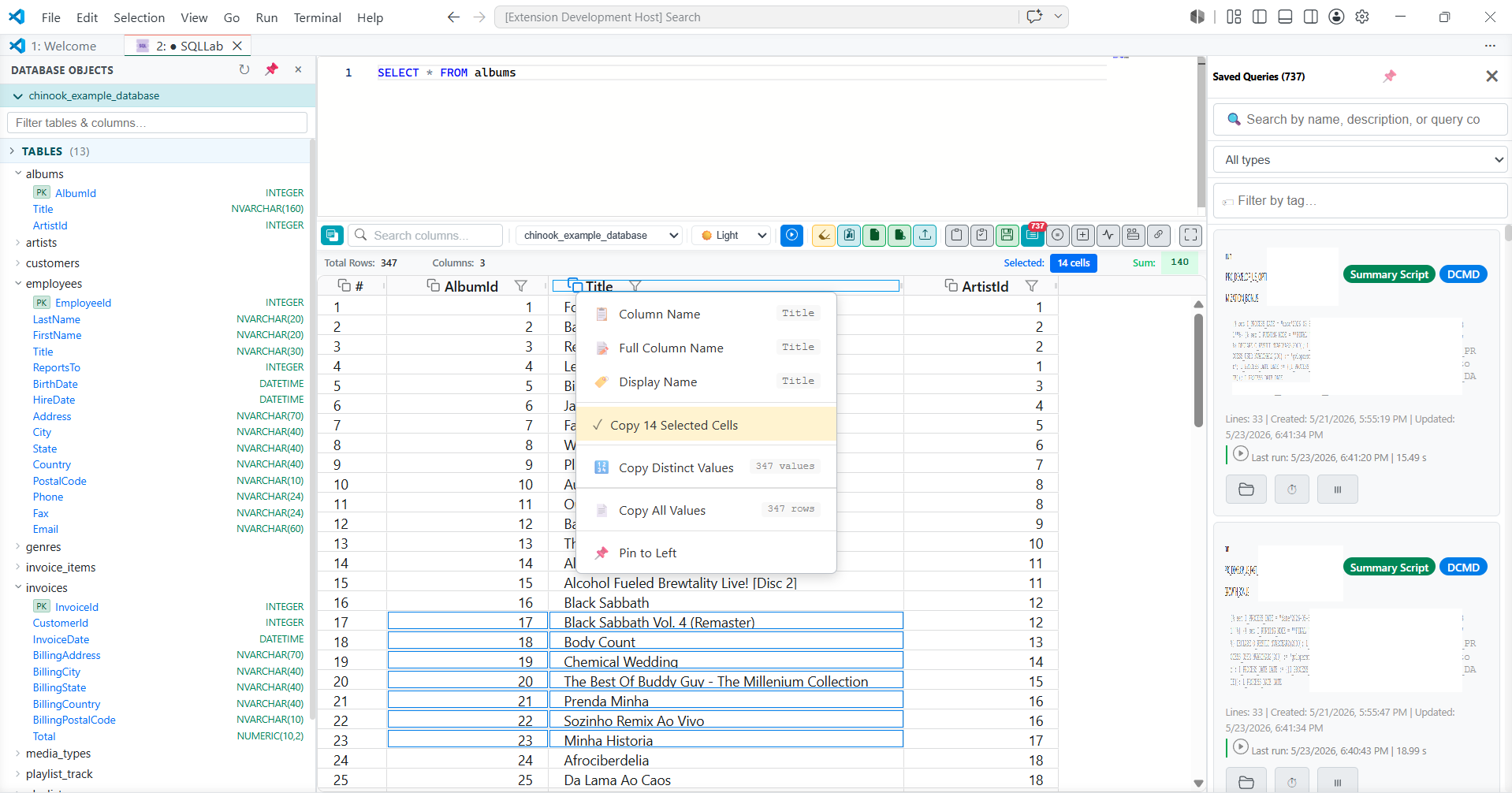Click copy icon on AlbumId column header
The image size is (1512, 793).
(433, 285)
